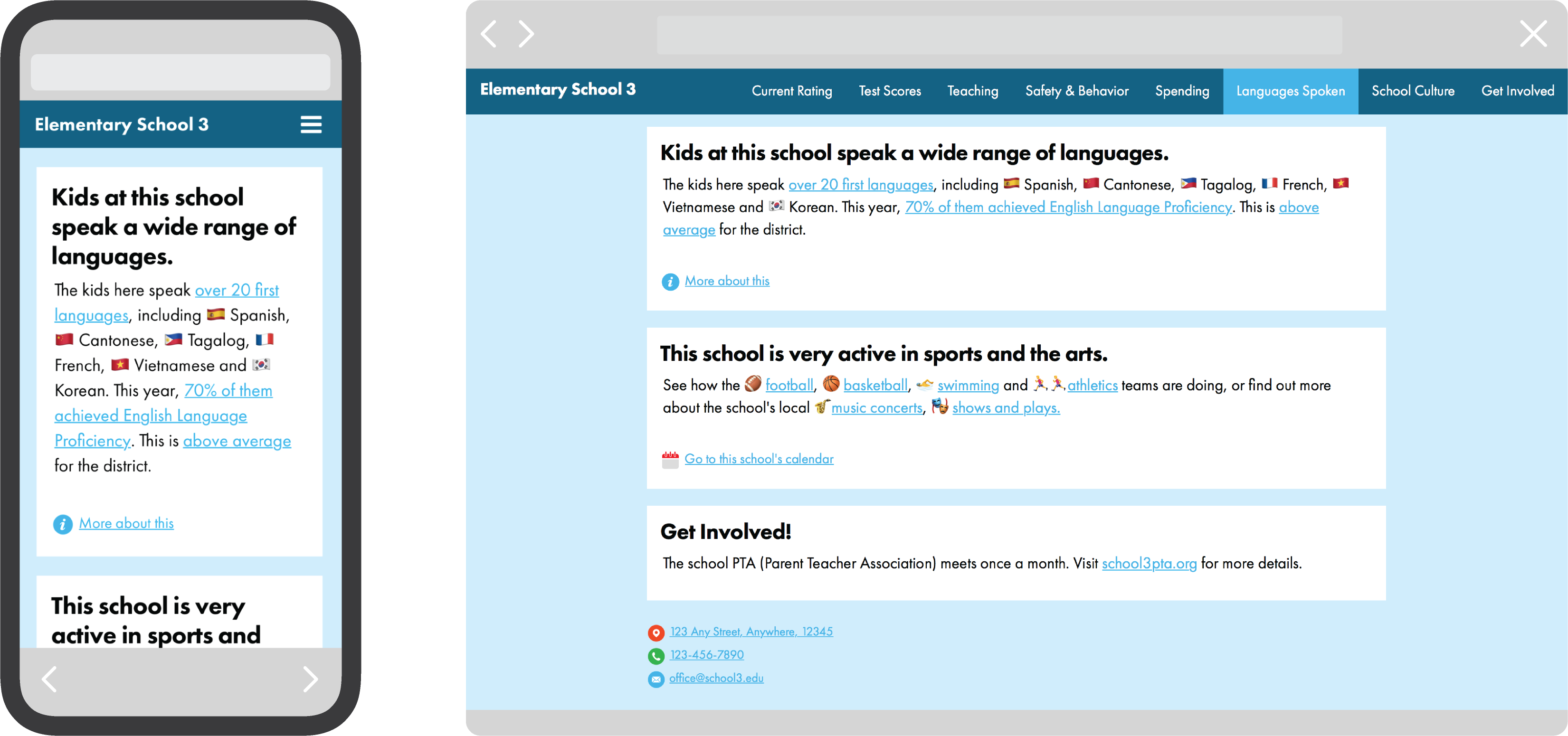Tap the mobile back arrow at bottom
Screen dimensions: 1568x736
49,679
